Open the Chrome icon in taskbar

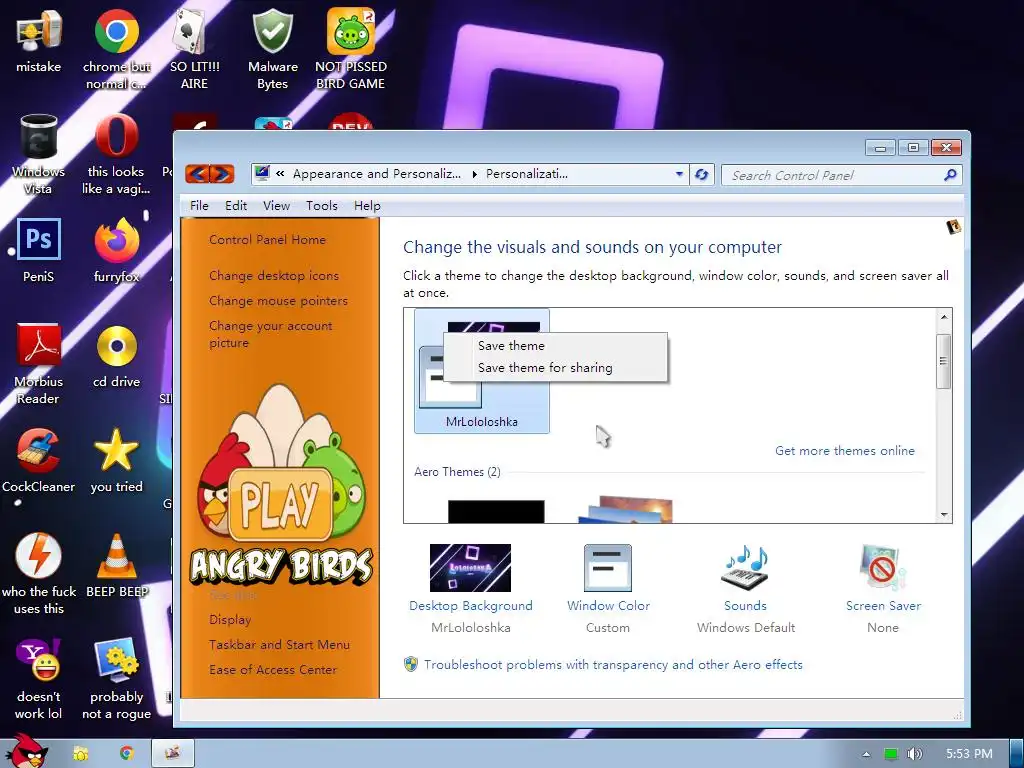[x=126, y=753]
